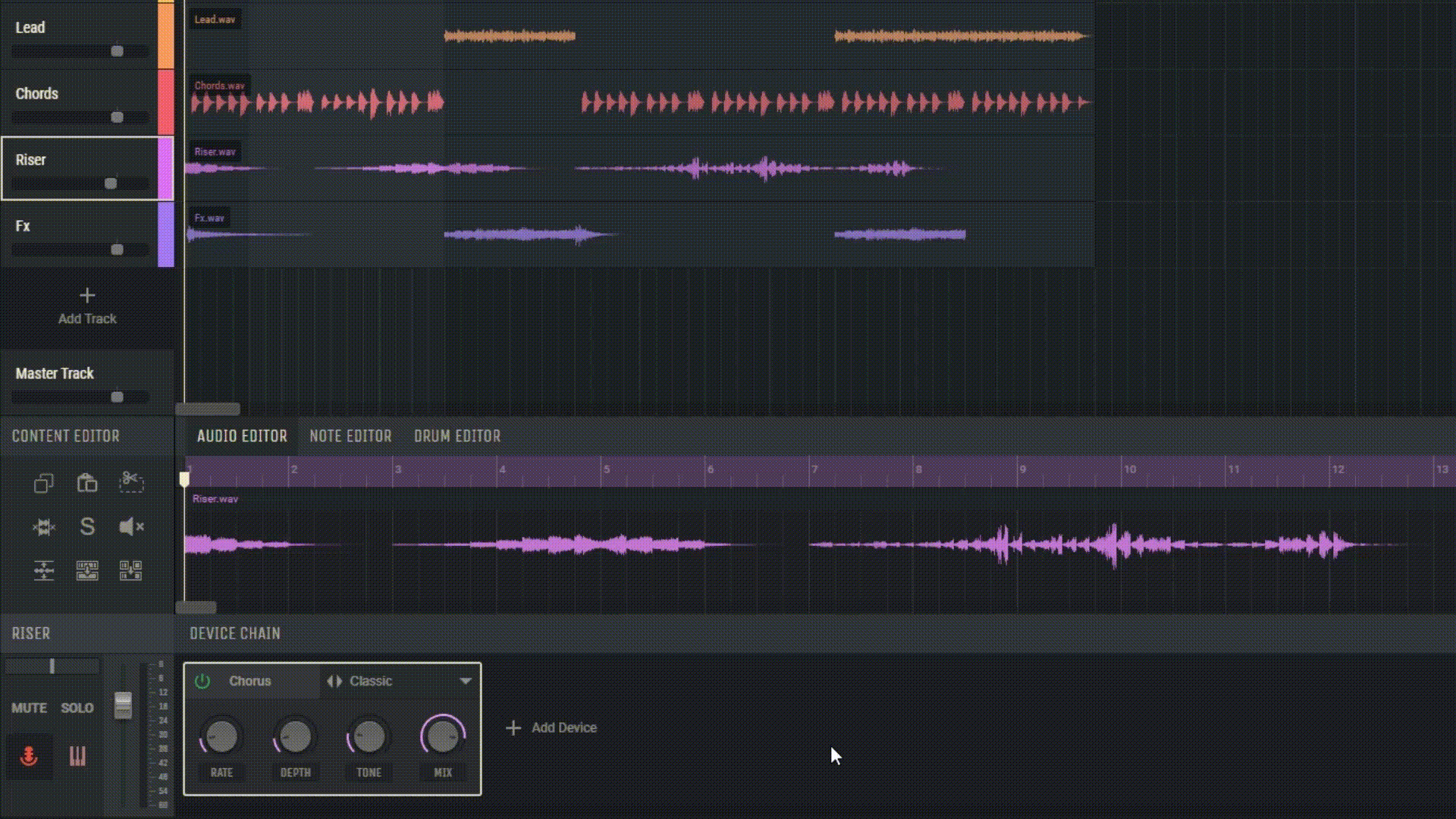Click the clip copy/duplicate icon in Content Editor

[x=43, y=483]
